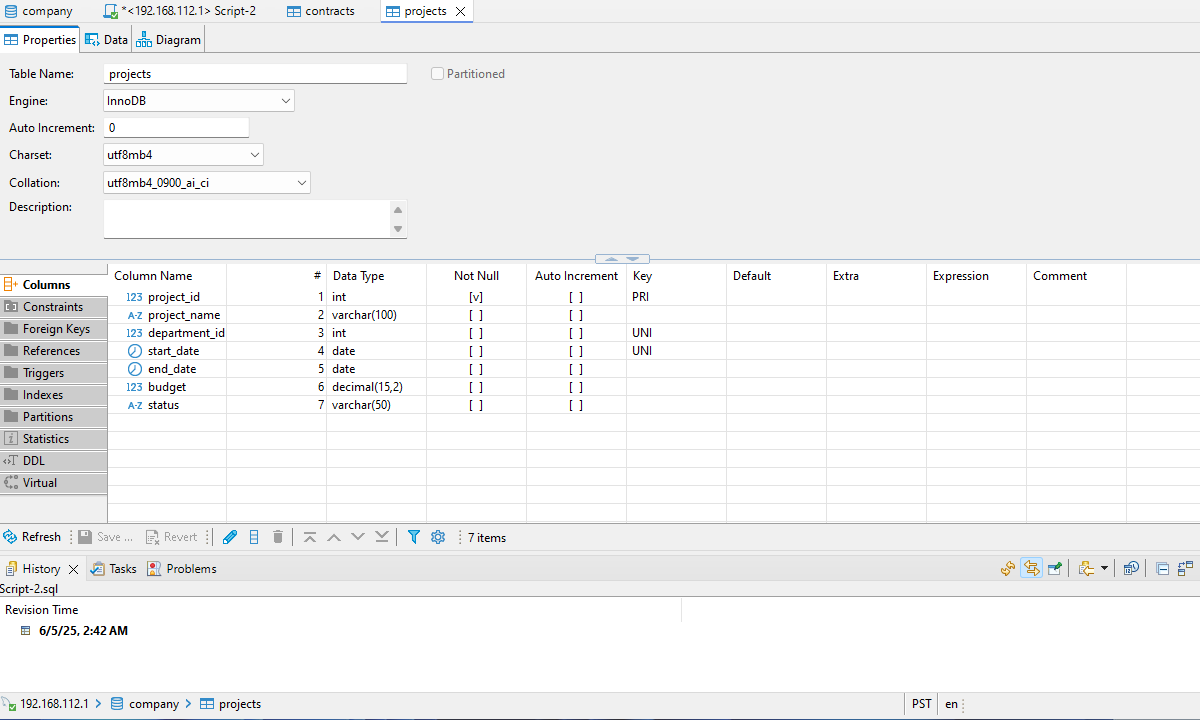Click project_id numeric type icon
Viewport: 1200px width, 720px height.
coord(134,297)
